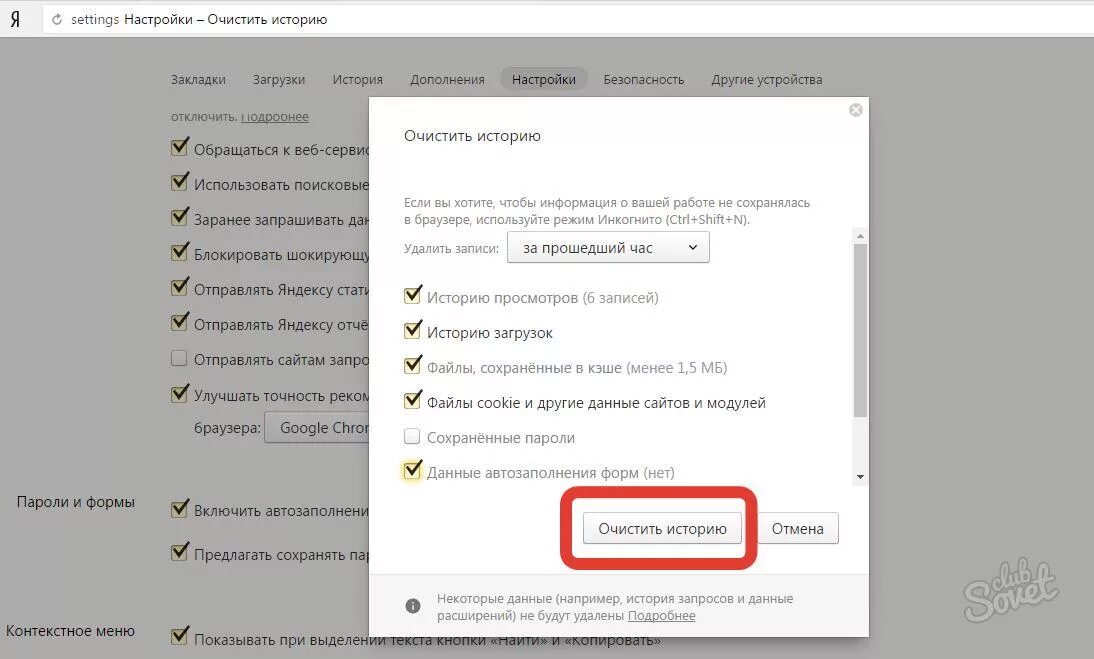
Task: Click the scrollbar down arrow in dialog
Action: point(860,477)
